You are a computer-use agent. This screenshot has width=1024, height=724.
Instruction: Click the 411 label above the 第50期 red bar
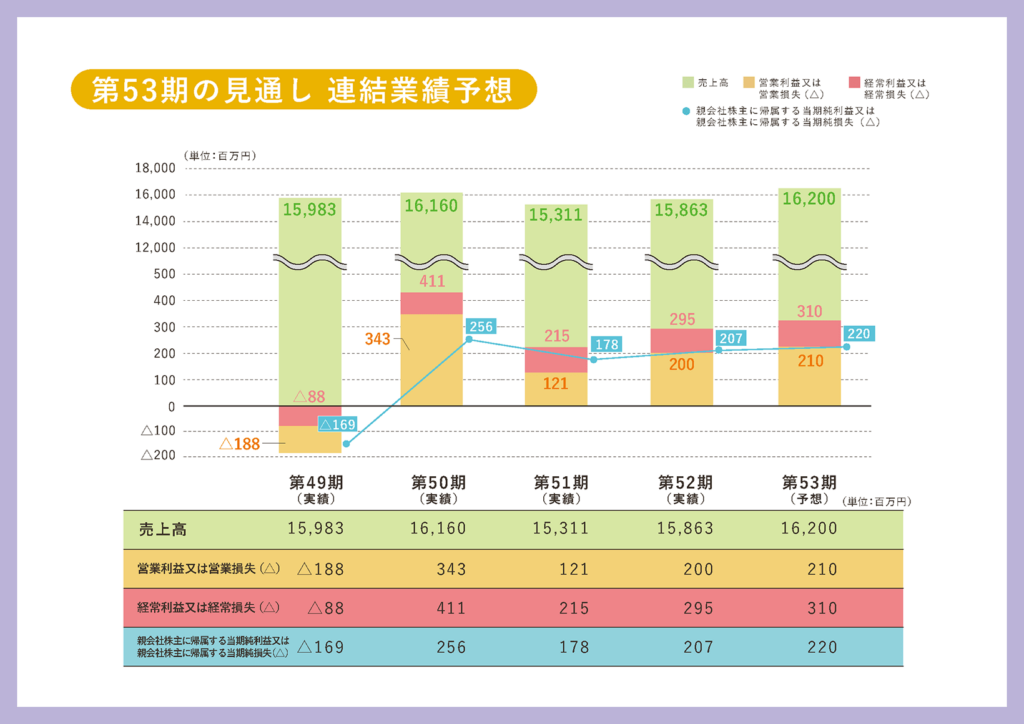click(432, 282)
